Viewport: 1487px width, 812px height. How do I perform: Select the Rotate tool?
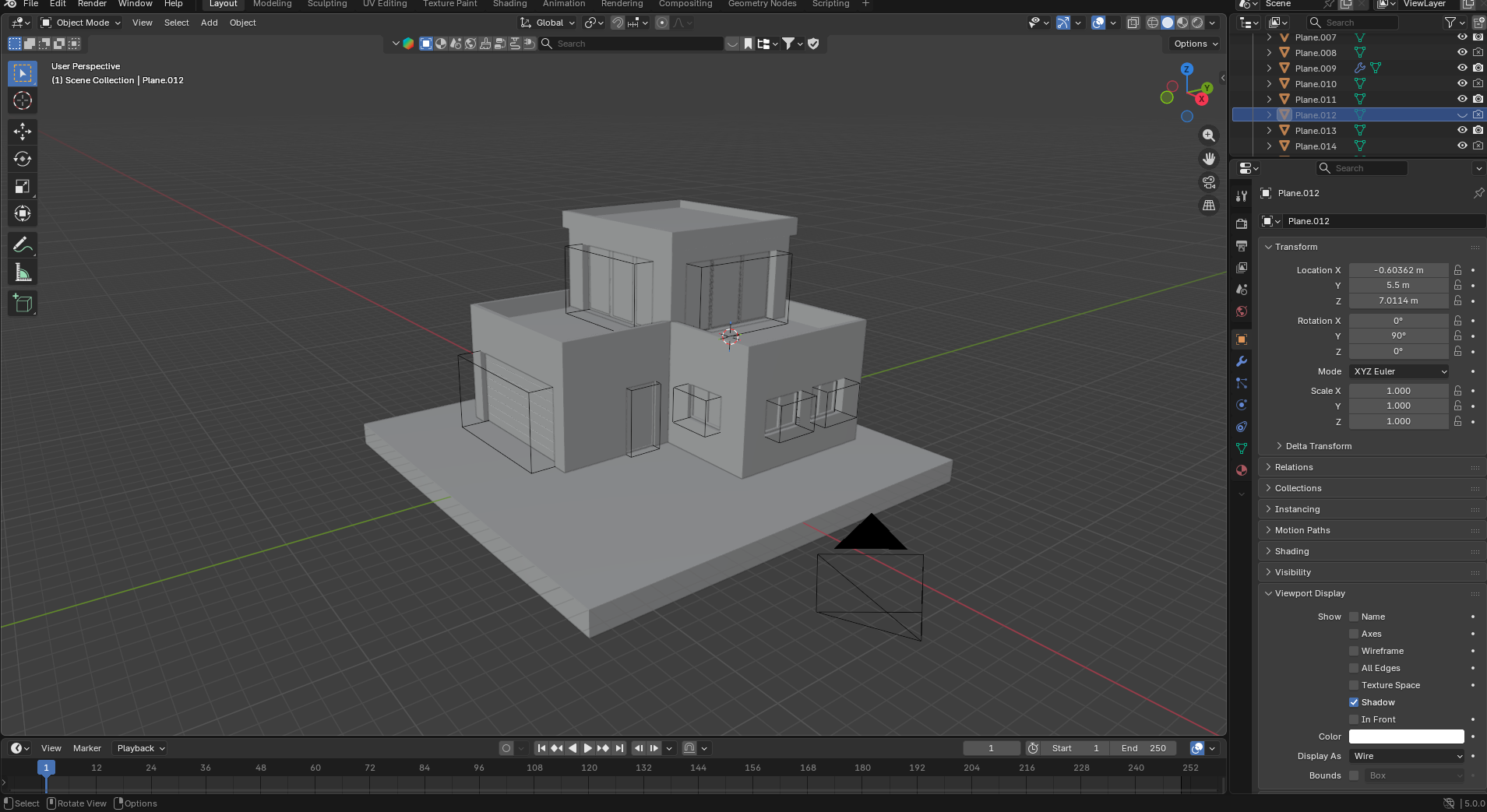23,159
